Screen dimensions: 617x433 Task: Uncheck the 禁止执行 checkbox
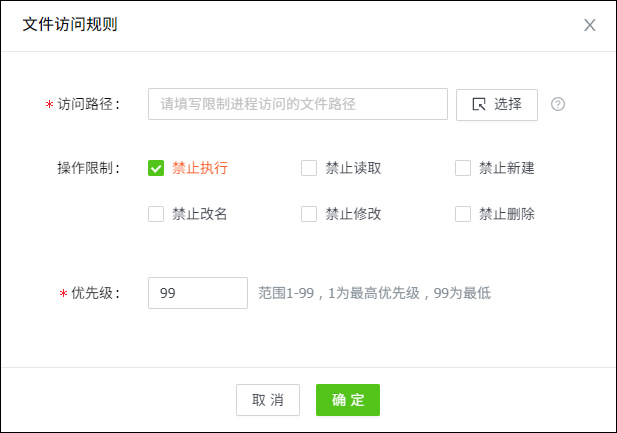click(x=156, y=168)
